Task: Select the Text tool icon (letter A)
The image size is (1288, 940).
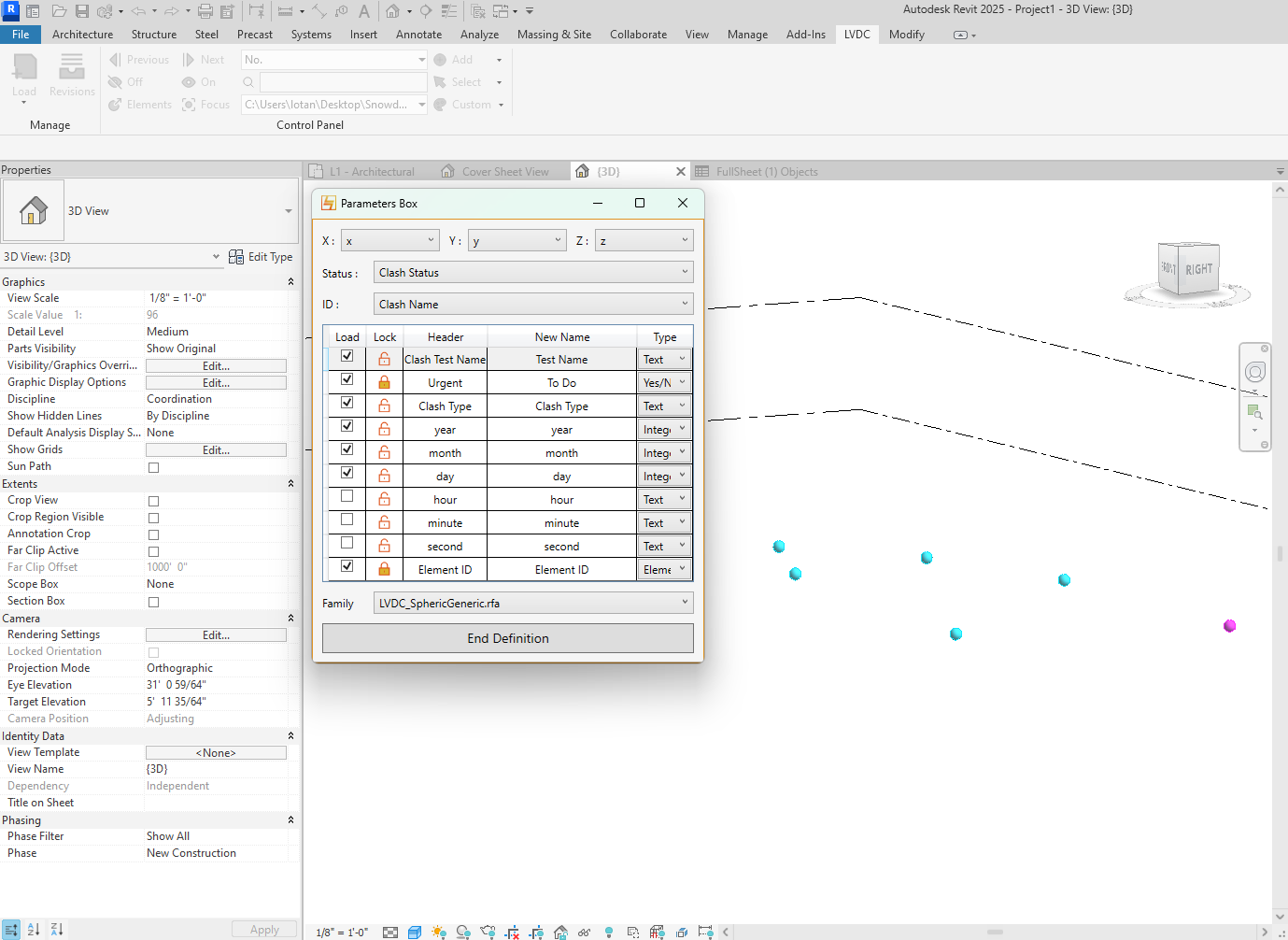Action: (364, 11)
